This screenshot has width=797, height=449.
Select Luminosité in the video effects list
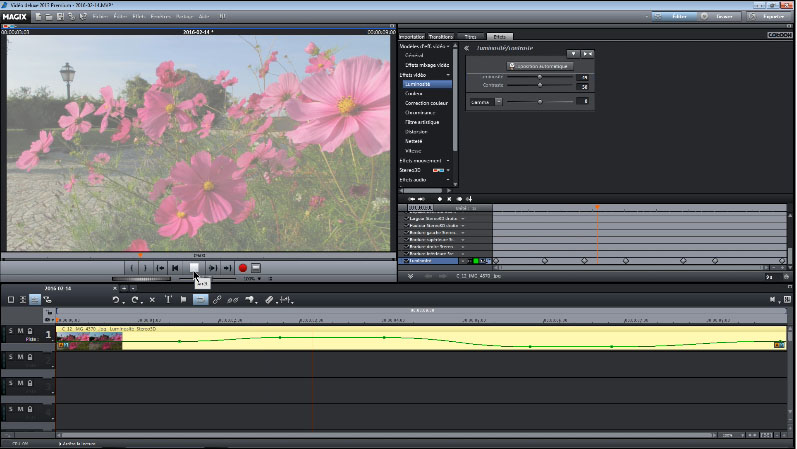418,84
